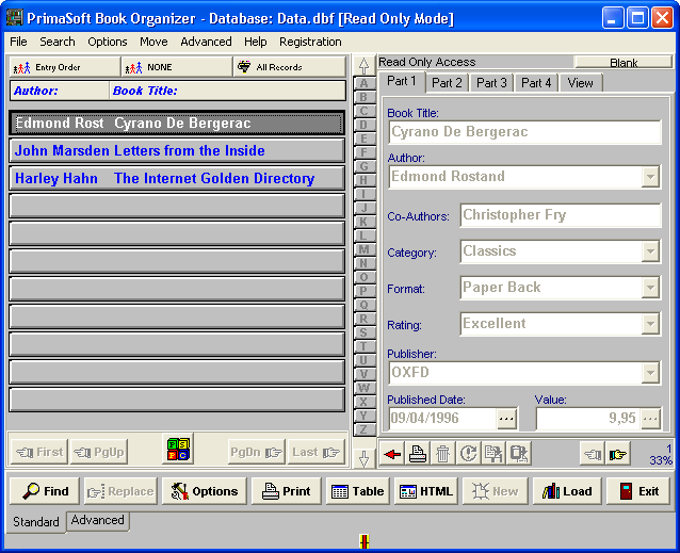Click the Last navigation button
Viewport: 680px width, 553px height.
pyautogui.click(x=316, y=452)
